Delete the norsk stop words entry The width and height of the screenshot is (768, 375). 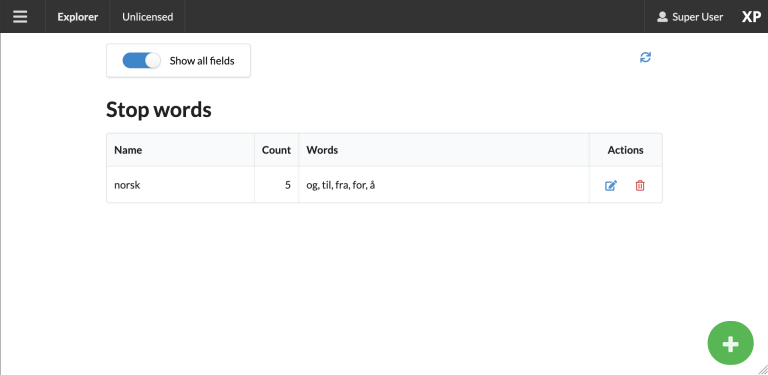coord(640,186)
